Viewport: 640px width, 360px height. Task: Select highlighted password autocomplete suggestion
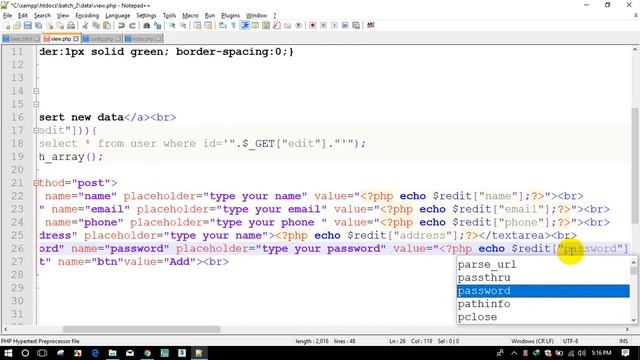543,291
